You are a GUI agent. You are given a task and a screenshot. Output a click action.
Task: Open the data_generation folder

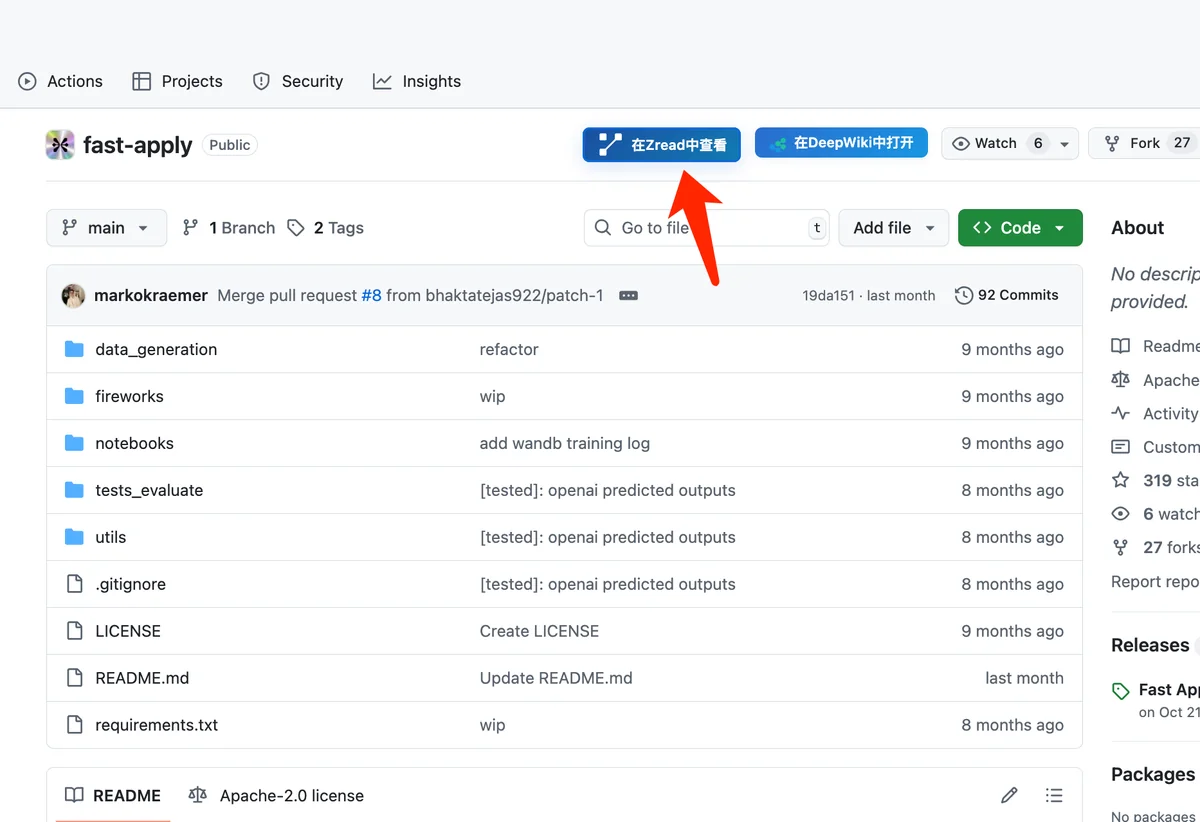(156, 350)
